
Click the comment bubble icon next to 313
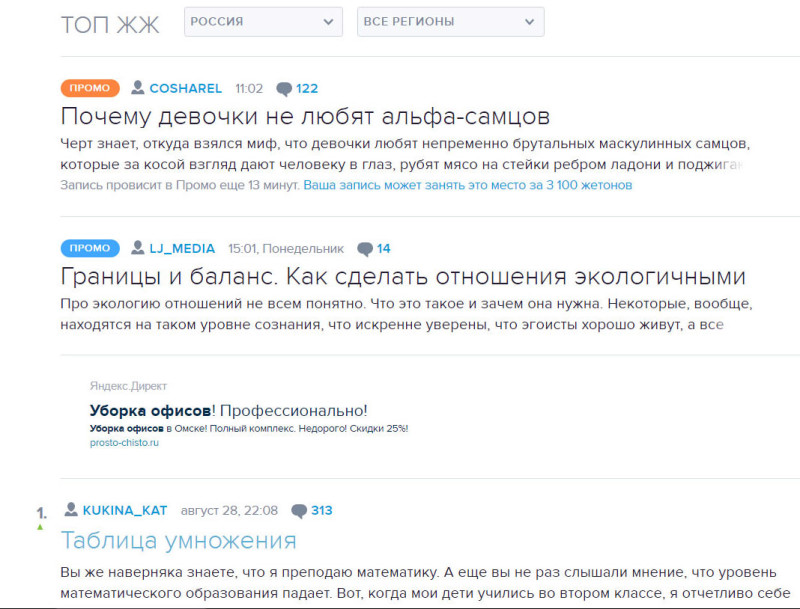pos(299,511)
